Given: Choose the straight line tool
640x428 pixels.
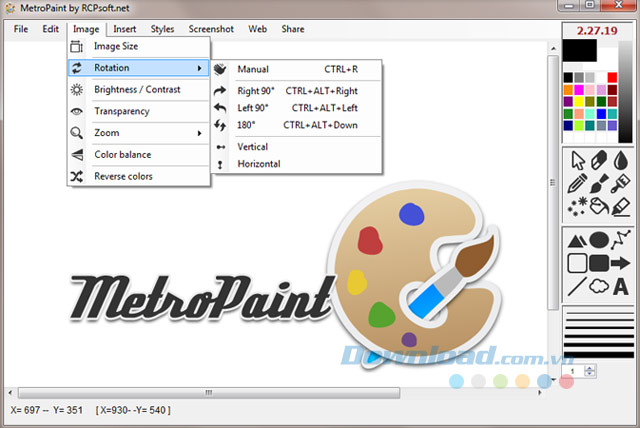Looking at the screenshot, I should pos(577,286).
